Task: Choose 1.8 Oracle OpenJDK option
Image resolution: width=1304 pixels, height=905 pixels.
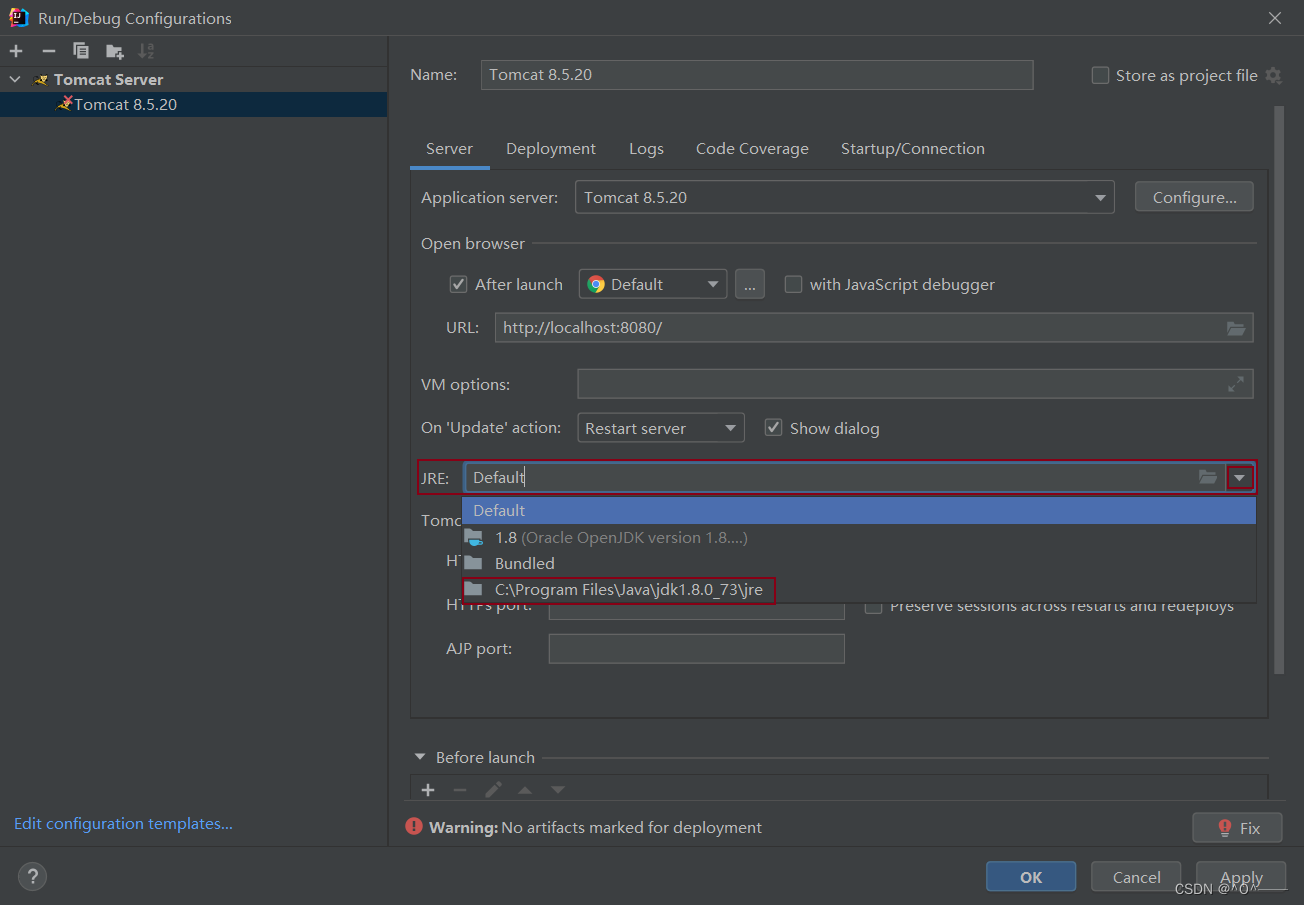Action: 859,537
